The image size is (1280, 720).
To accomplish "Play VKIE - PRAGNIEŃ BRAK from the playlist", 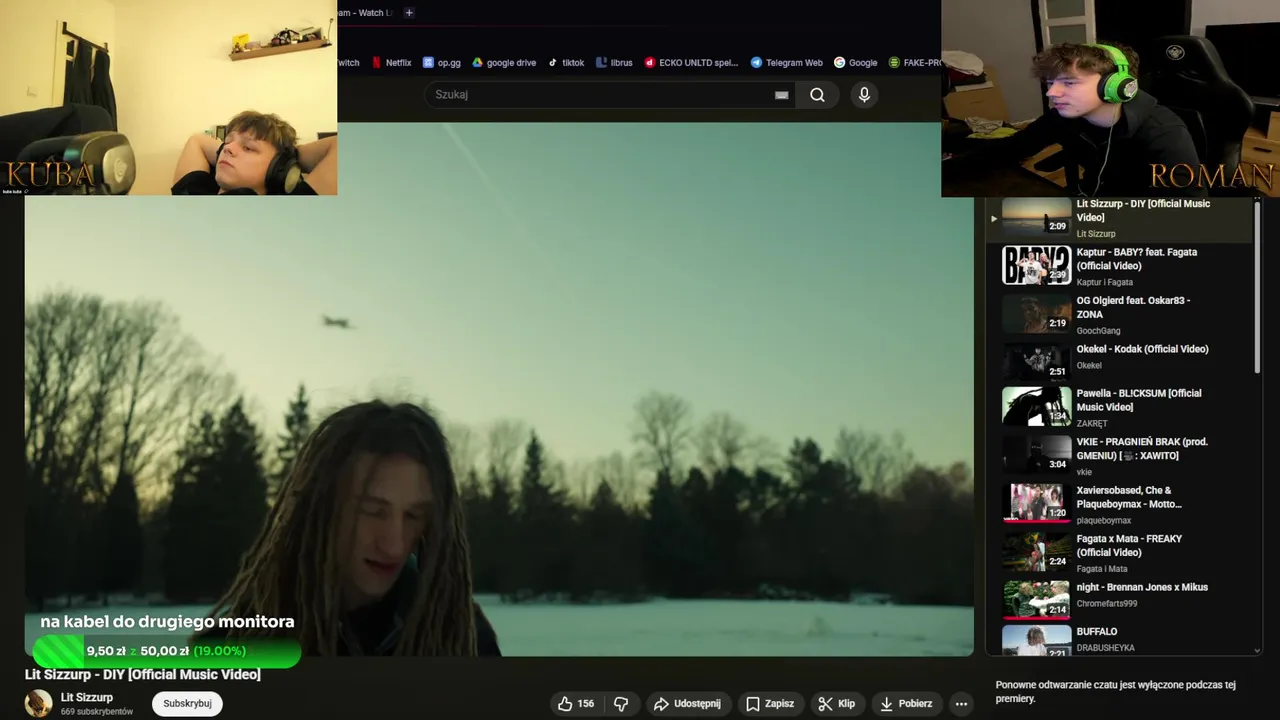I will [1120, 455].
